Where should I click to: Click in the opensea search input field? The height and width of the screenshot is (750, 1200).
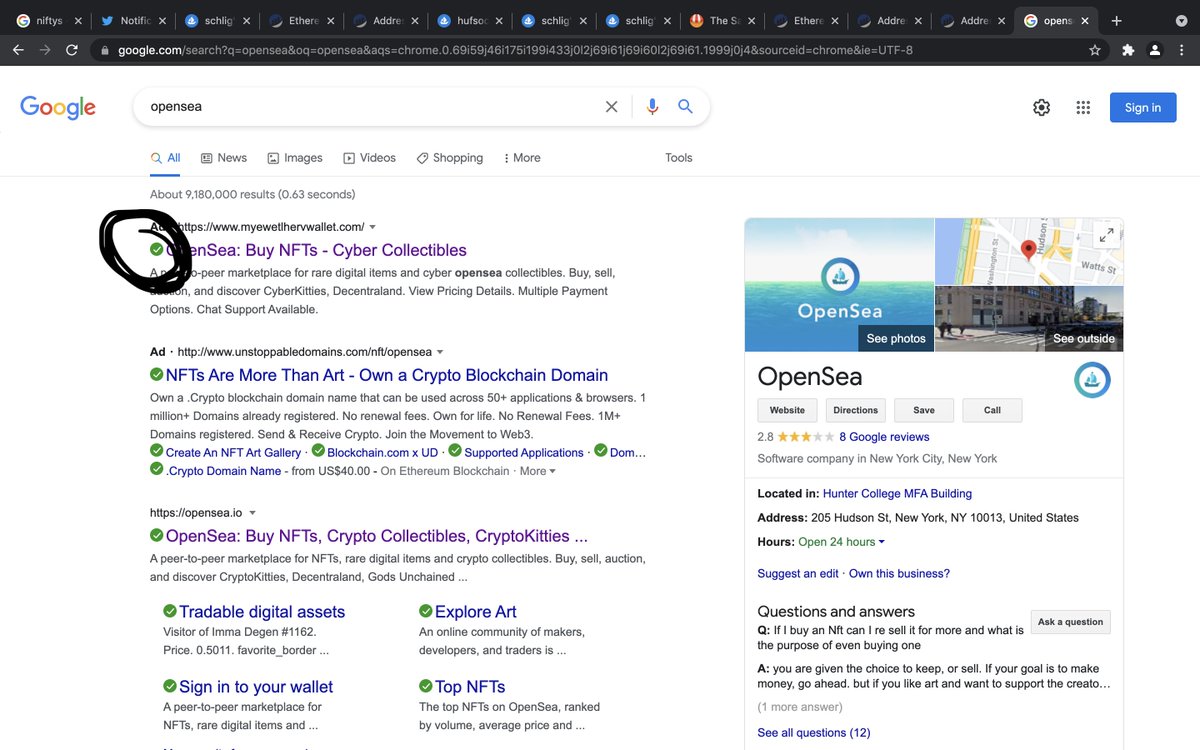(370, 107)
